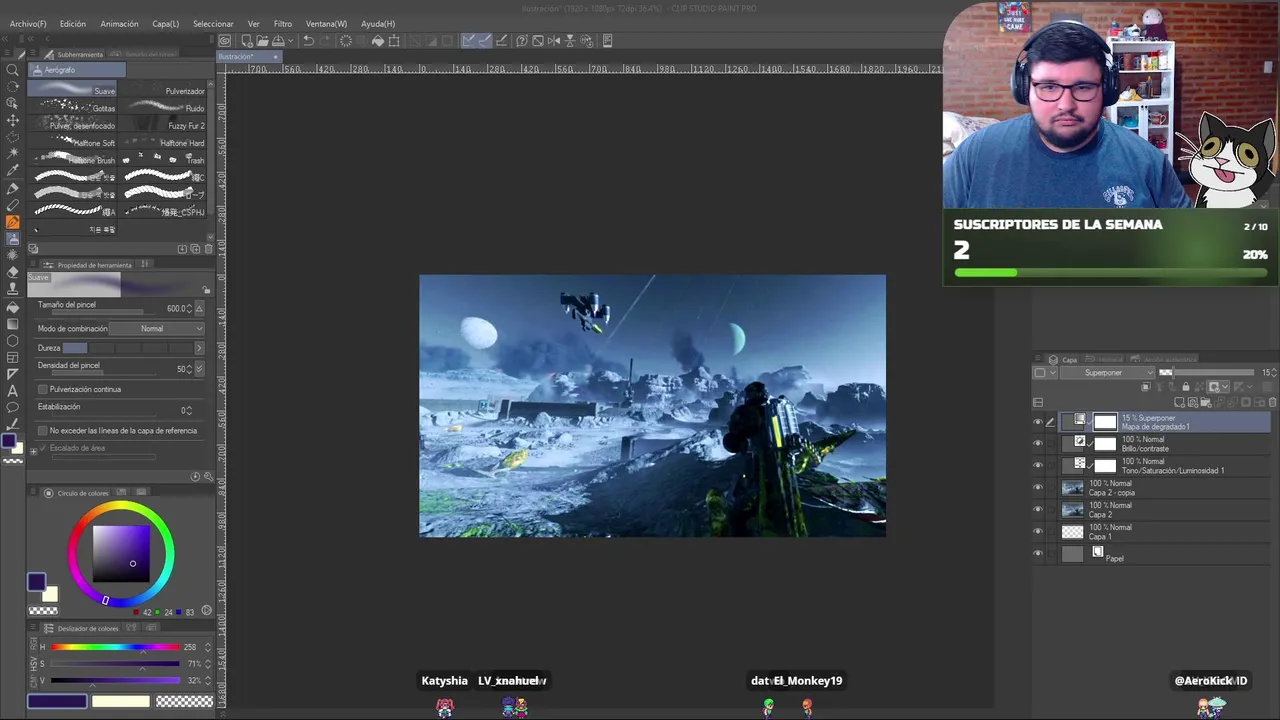This screenshot has width=1280, height=720.
Task: Select the Eraser tool in toolbox
Action: pyautogui.click(x=13, y=272)
